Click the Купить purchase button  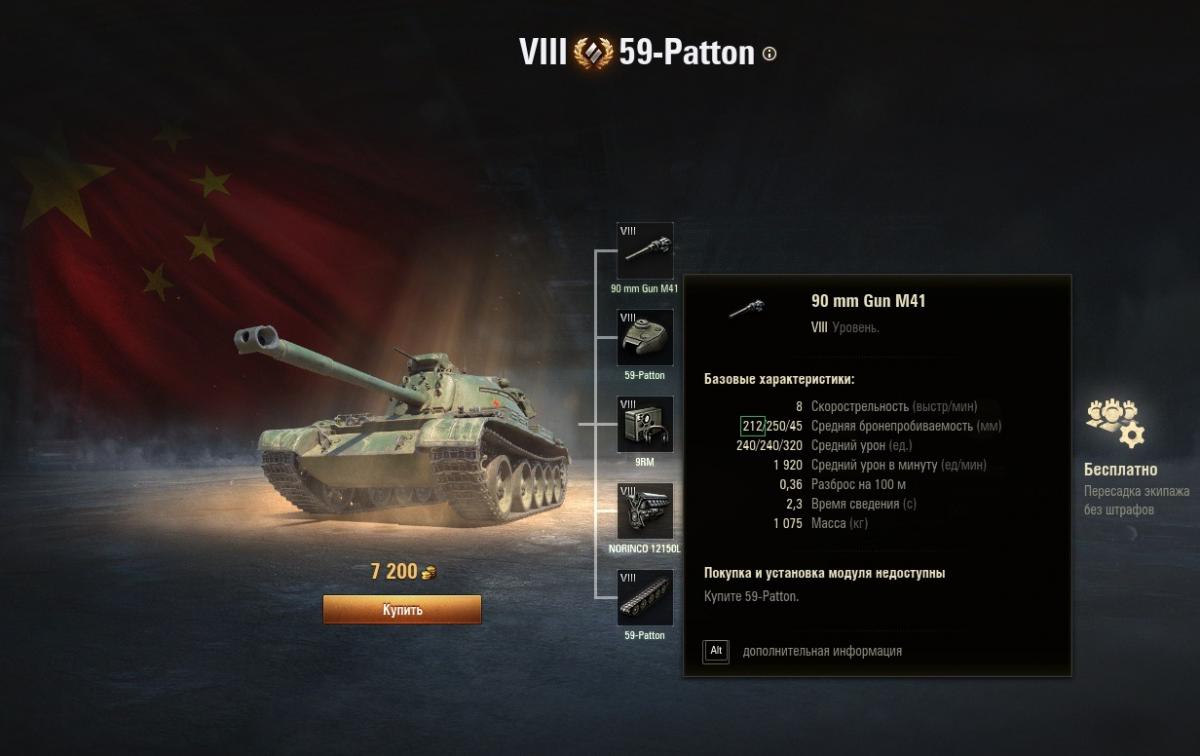402,609
